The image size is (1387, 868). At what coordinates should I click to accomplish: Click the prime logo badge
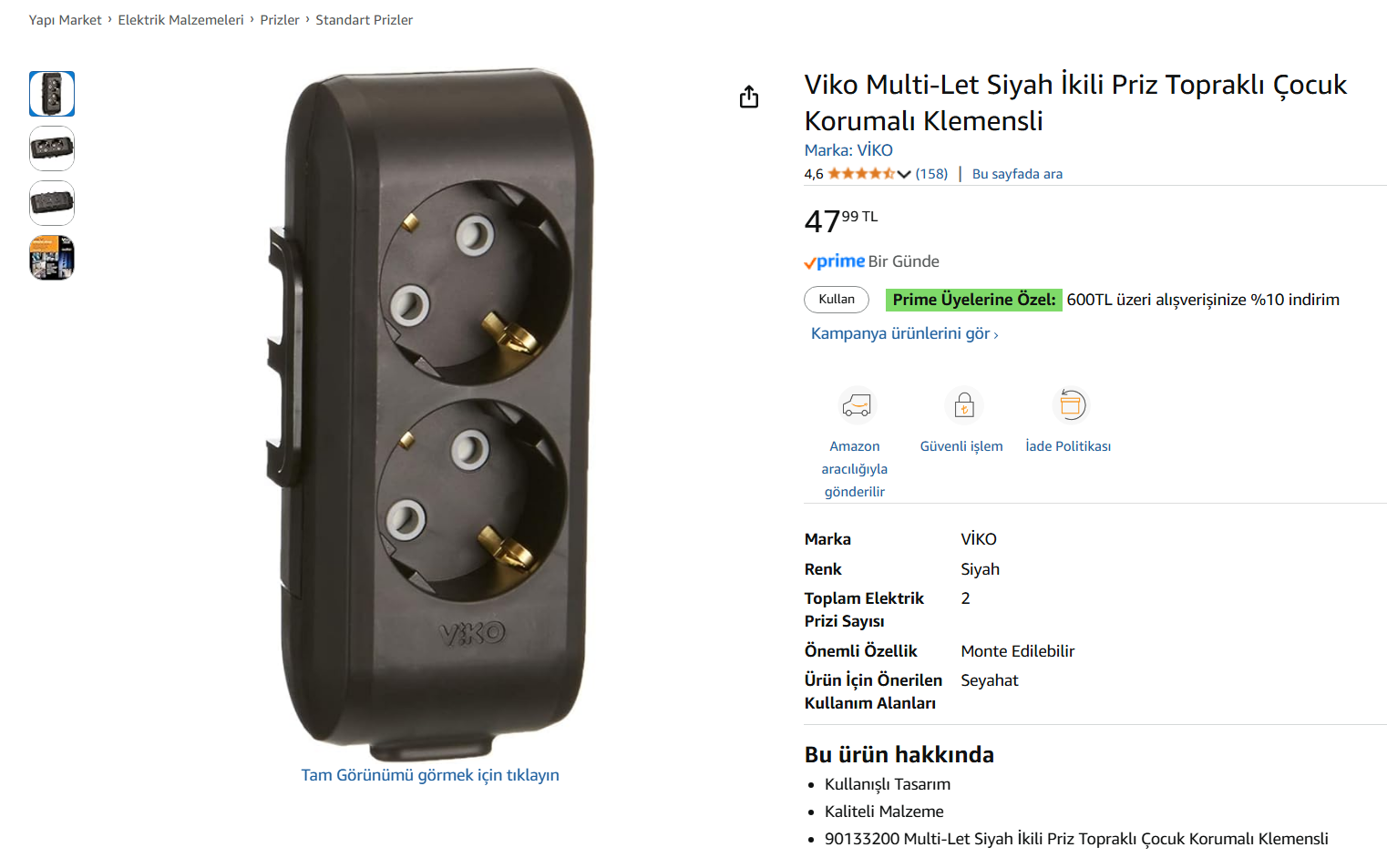[x=834, y=261]
